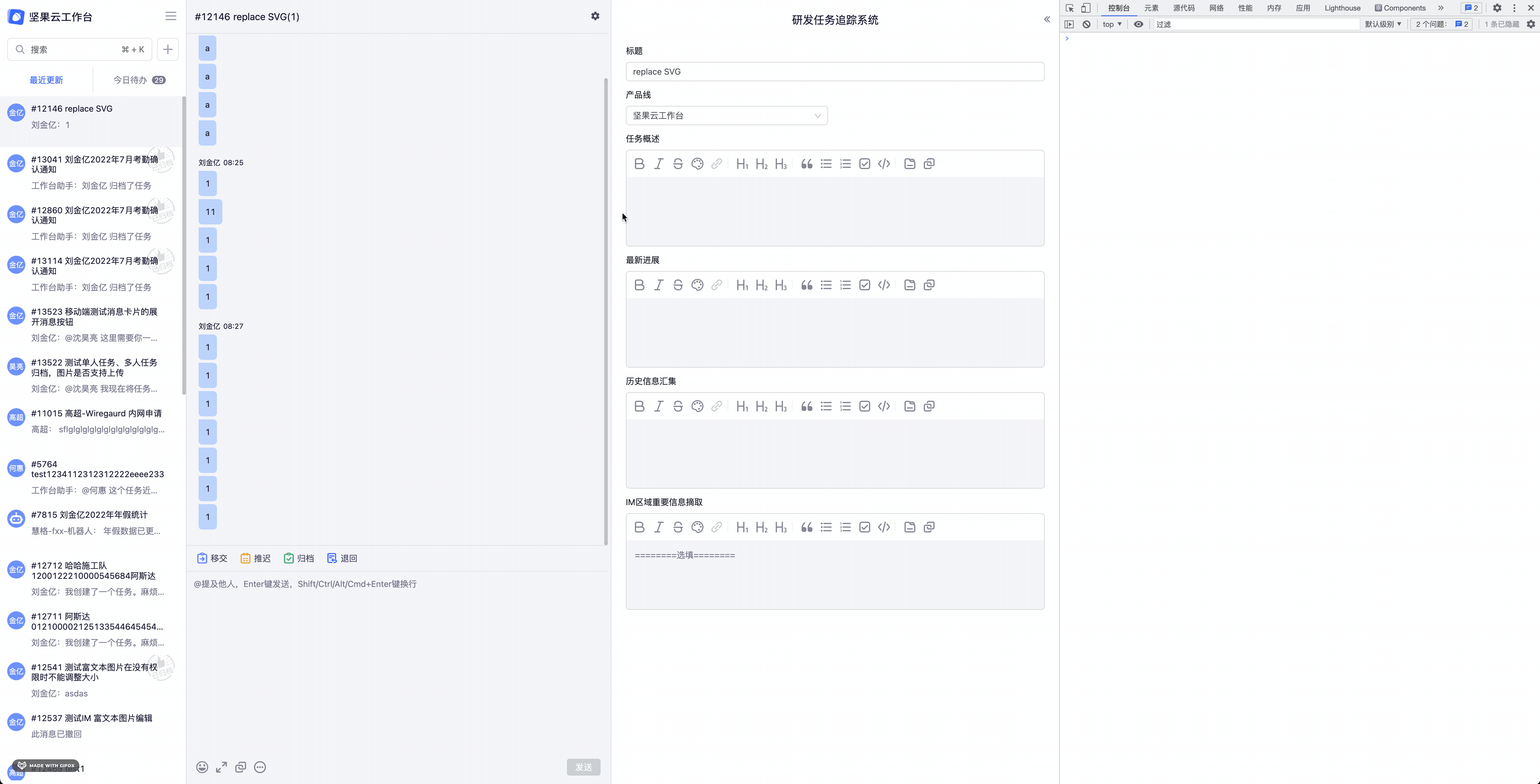Screen dimensions: 1540x784
Task: Toggle checkbox list in 任务概述 toolbar
Action: point(864,164)
